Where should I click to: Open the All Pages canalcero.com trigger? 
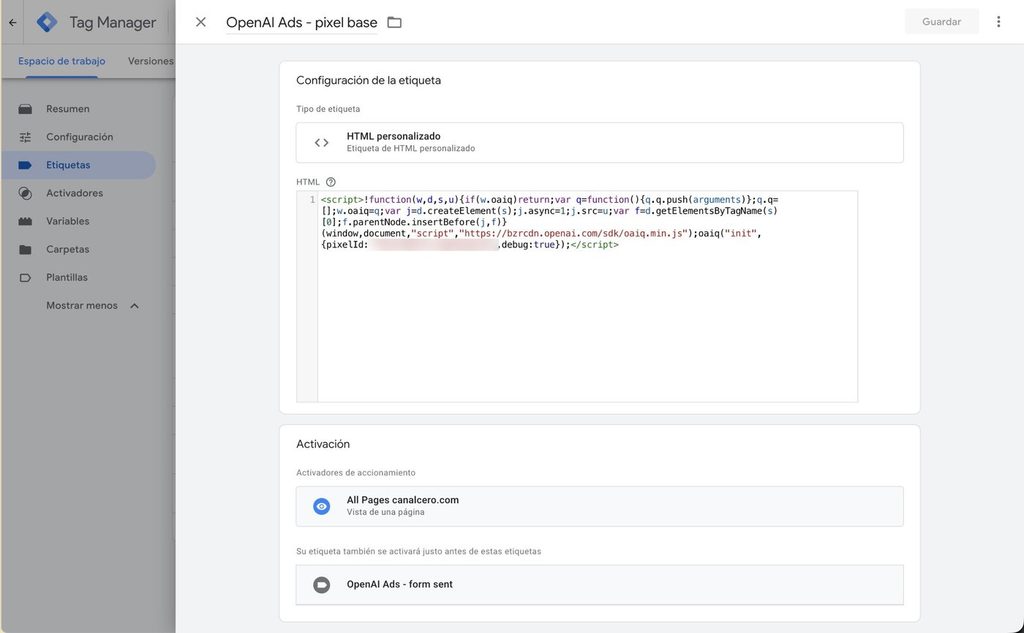[x=600, y=506]
